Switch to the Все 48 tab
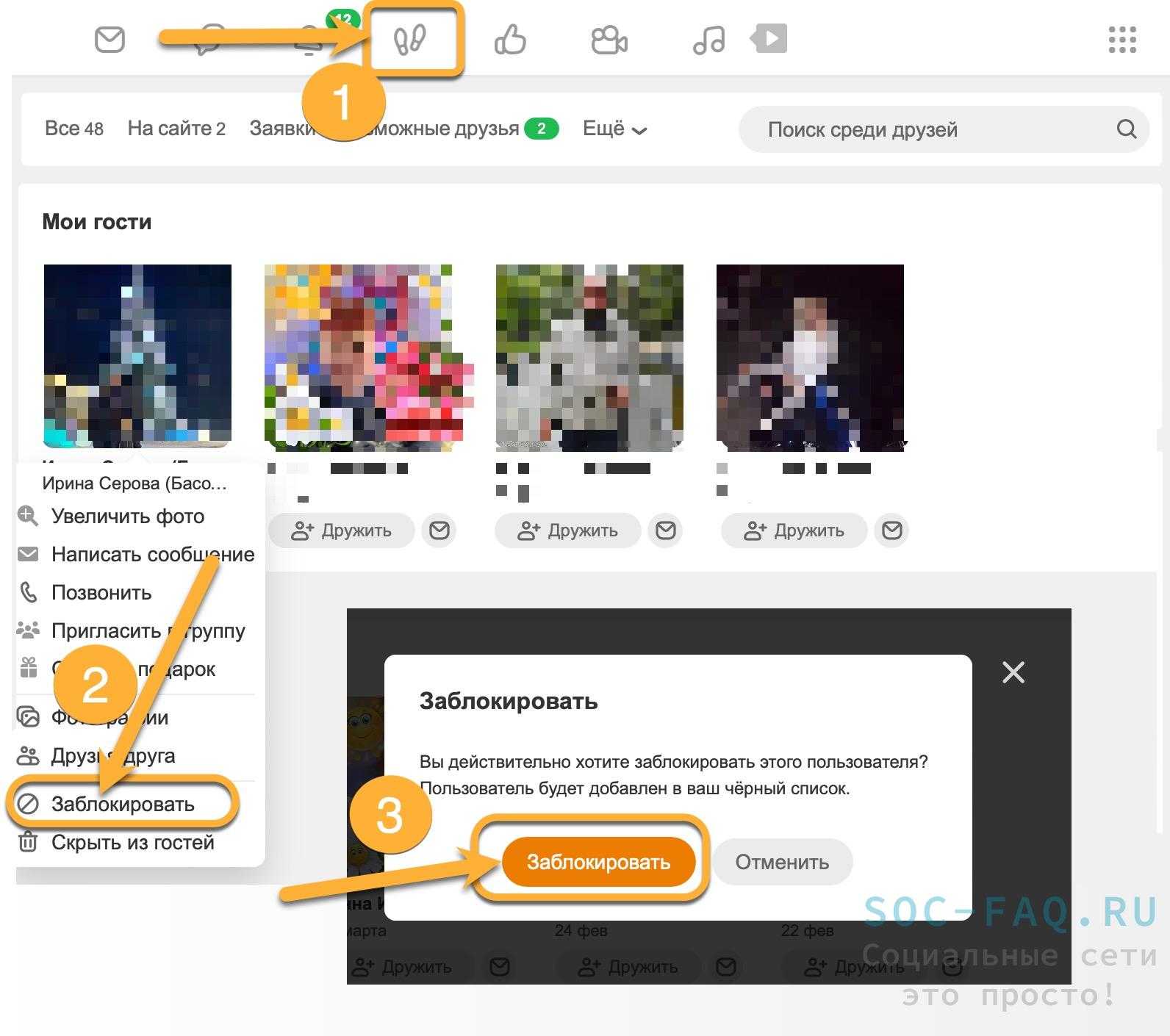This screenshot has width=1170, height=1036. coord(73,129)
